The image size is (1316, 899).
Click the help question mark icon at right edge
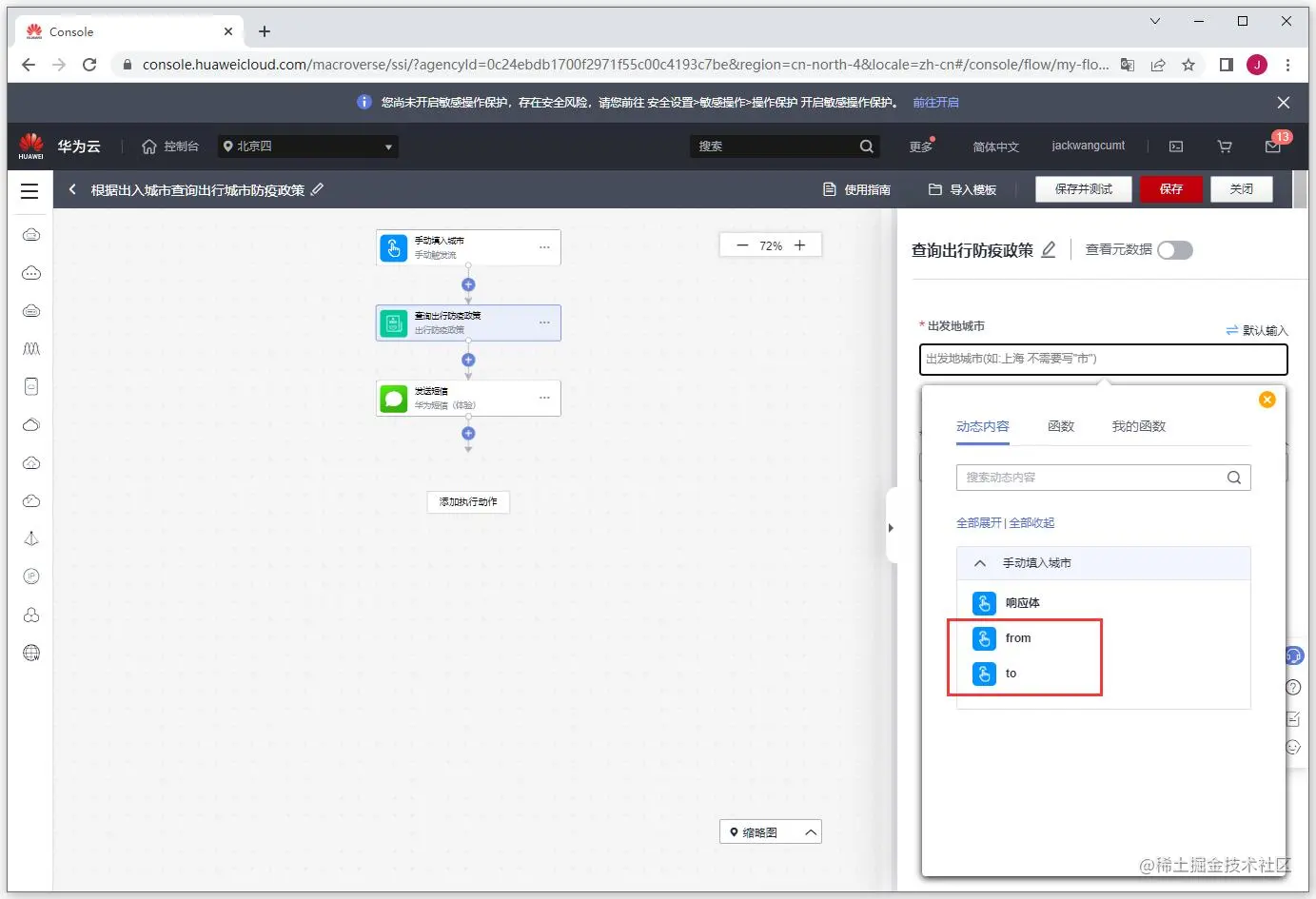click(x=1293, y=687)
